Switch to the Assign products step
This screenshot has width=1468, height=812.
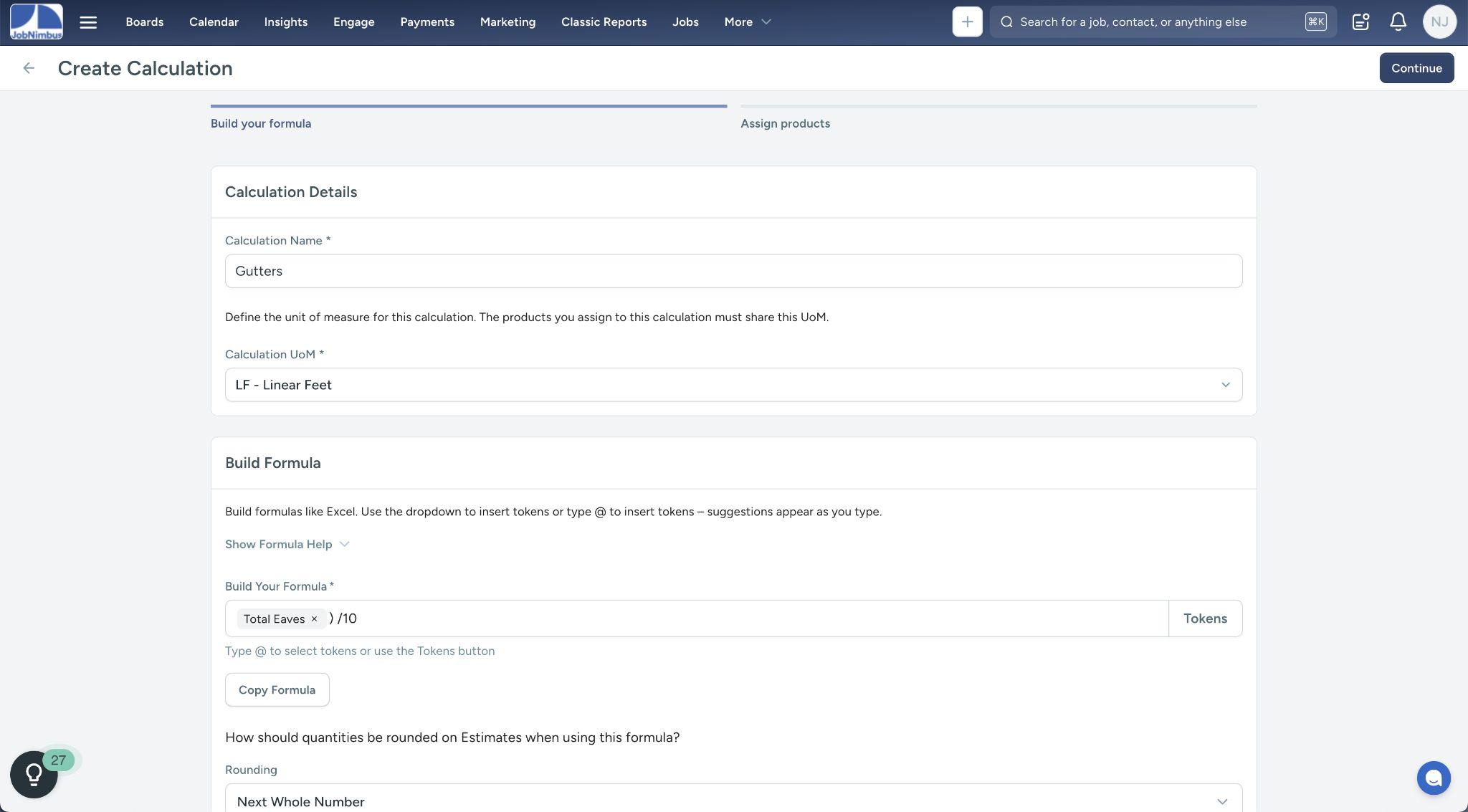785,123
